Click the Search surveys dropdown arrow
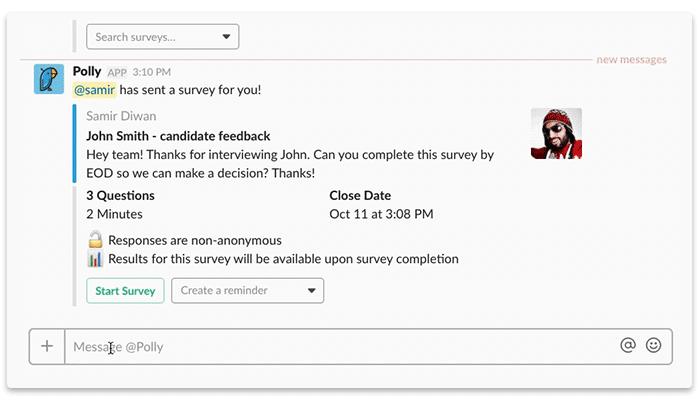700x399 pixels. (226, 37)
